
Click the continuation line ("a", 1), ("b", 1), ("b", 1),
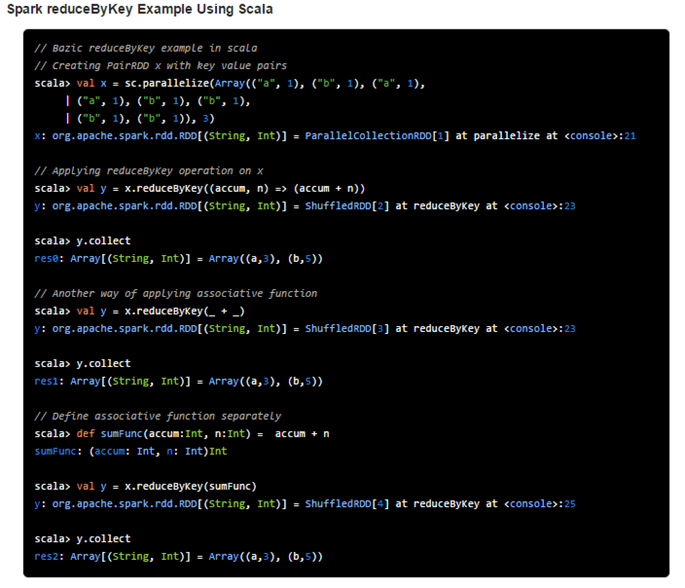click(x=158, y=101)
